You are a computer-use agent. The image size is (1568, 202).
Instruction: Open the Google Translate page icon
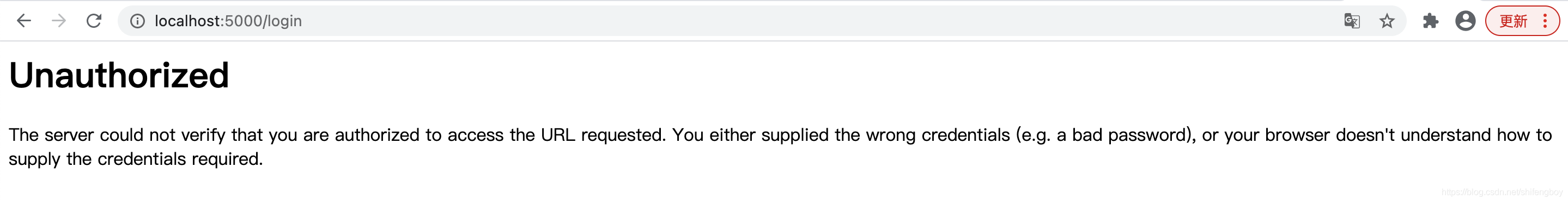tap(1351, 21)
